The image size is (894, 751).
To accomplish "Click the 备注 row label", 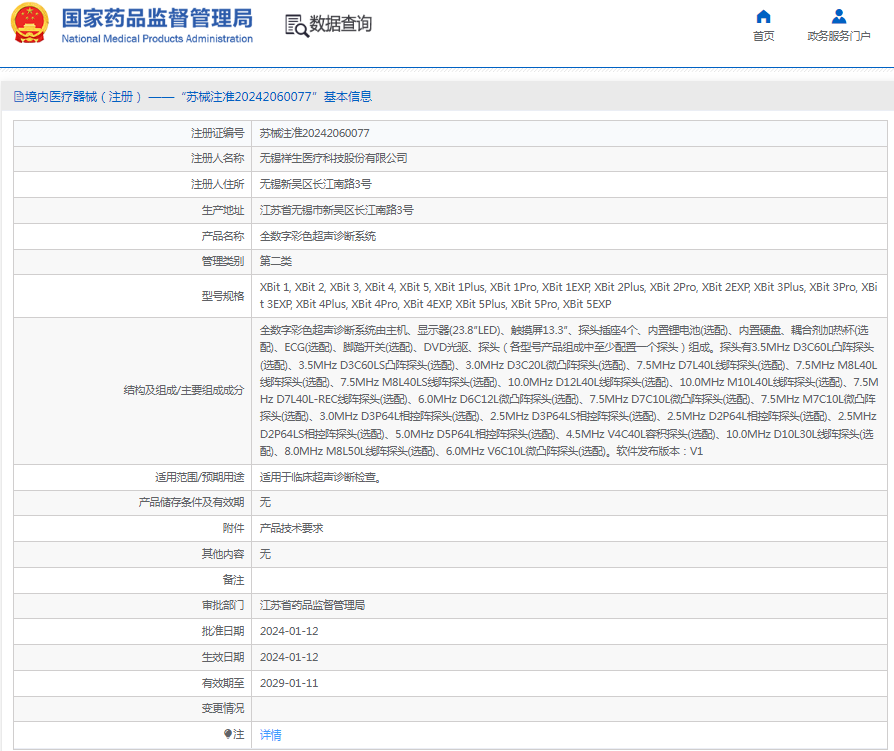I will [233, 580].
